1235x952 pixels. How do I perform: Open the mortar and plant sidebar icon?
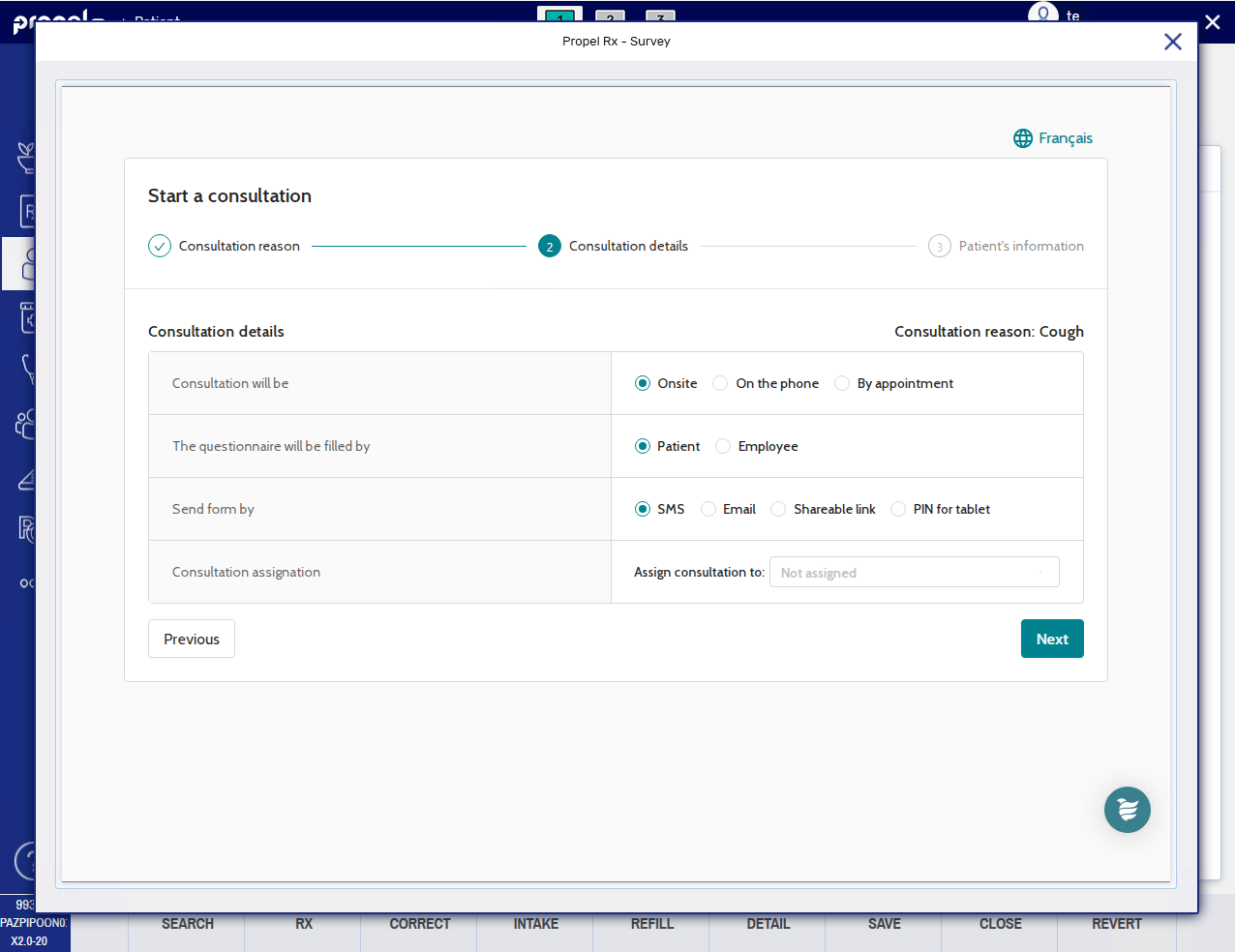coord(26,157)
